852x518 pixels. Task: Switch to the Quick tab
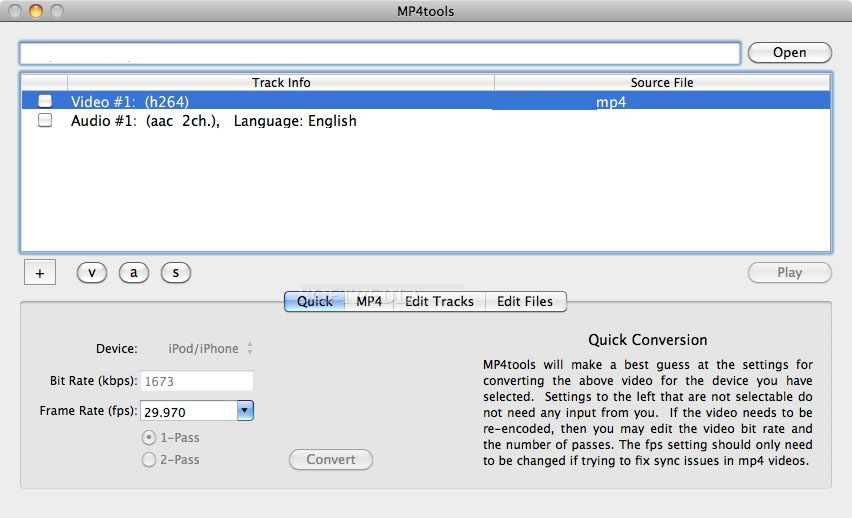(315, 302)
